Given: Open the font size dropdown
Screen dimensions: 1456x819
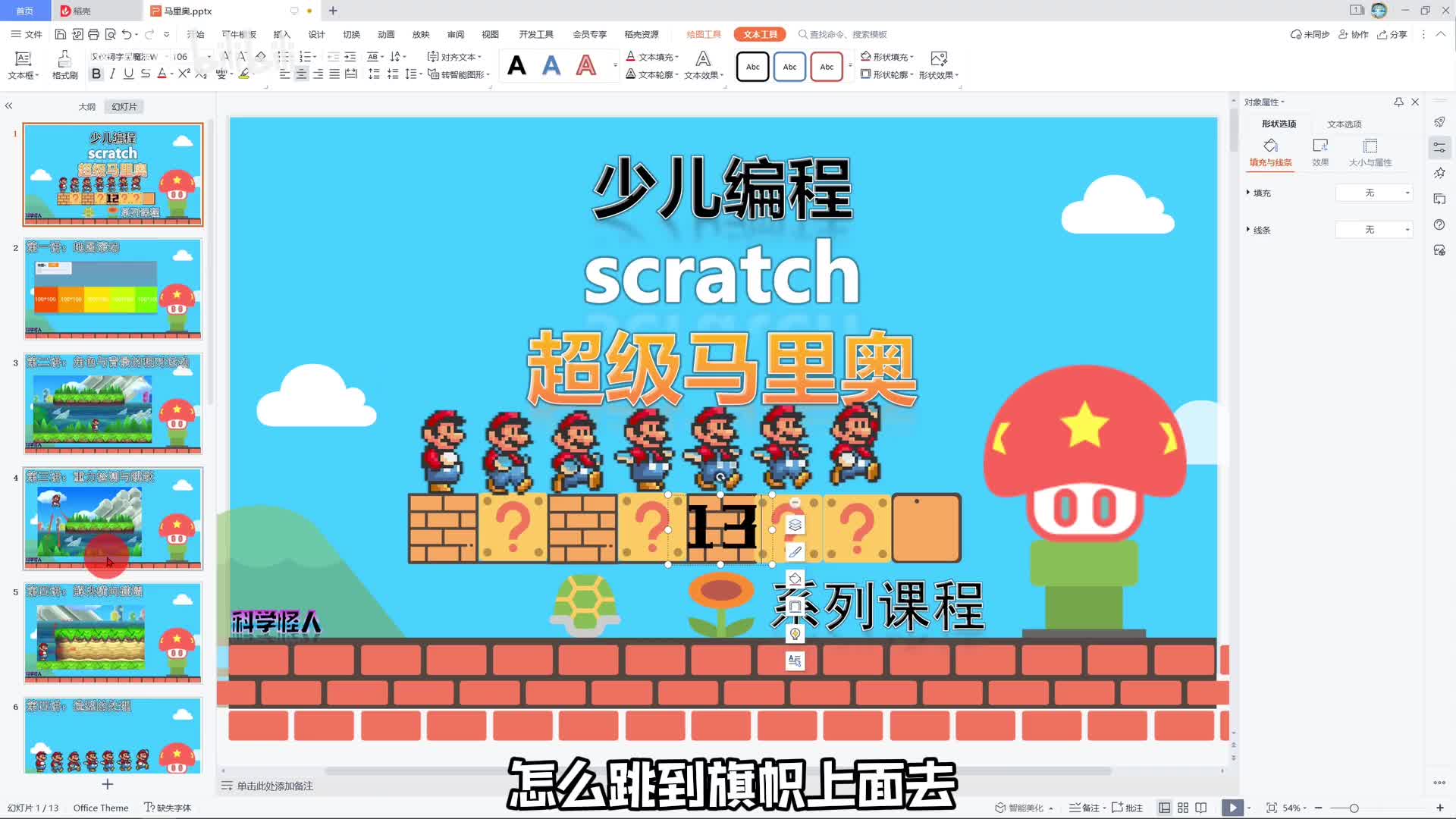Looking at the screenshot, I should click(x=209, y=57).
